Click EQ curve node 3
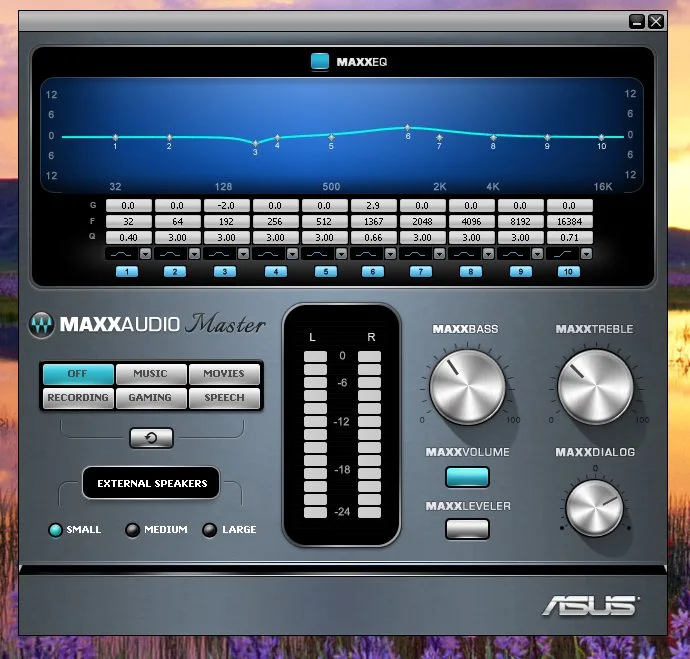This screenshot has width=690, height=659. pos(255,143)
